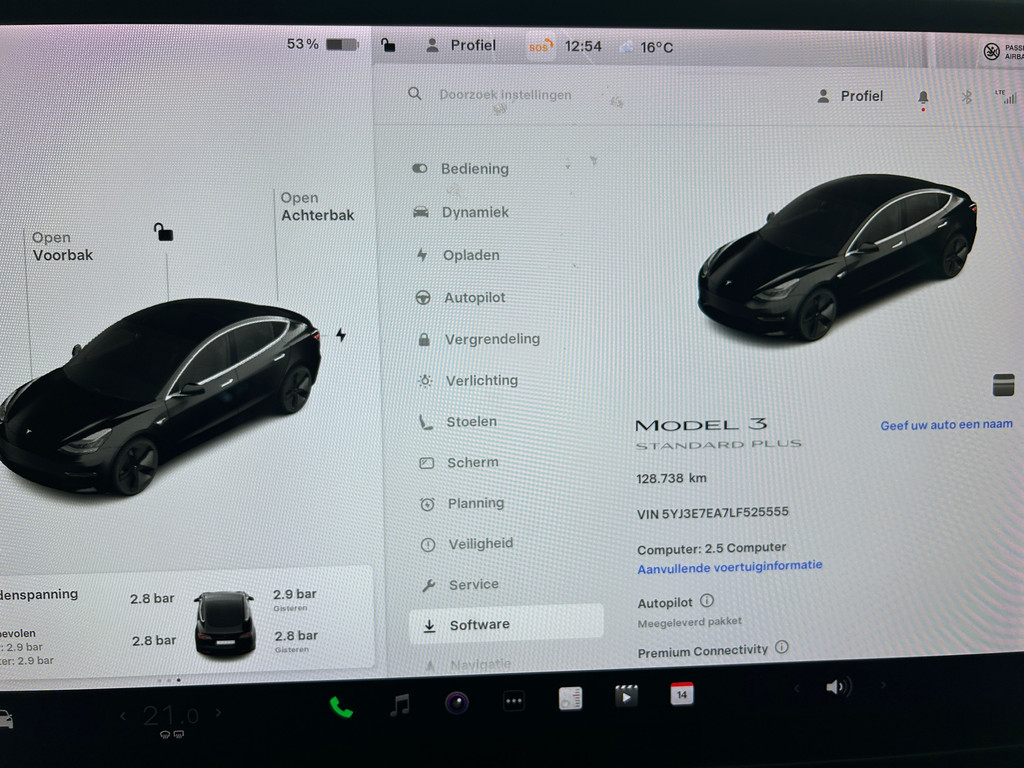Click Geef uw auto een naam
1024x768 pixels.
click(946, 424)
